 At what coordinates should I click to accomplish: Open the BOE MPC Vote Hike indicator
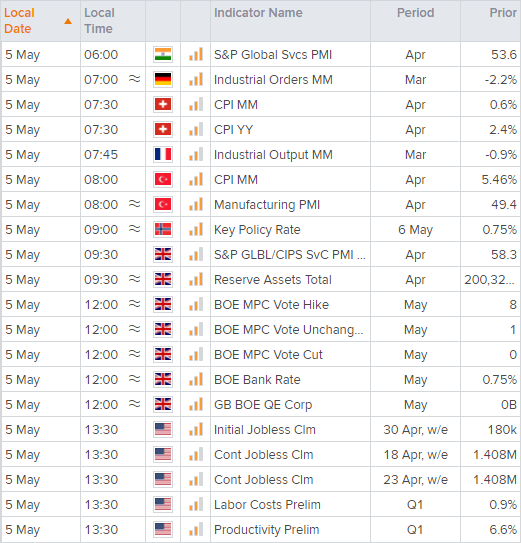[271, 305]
